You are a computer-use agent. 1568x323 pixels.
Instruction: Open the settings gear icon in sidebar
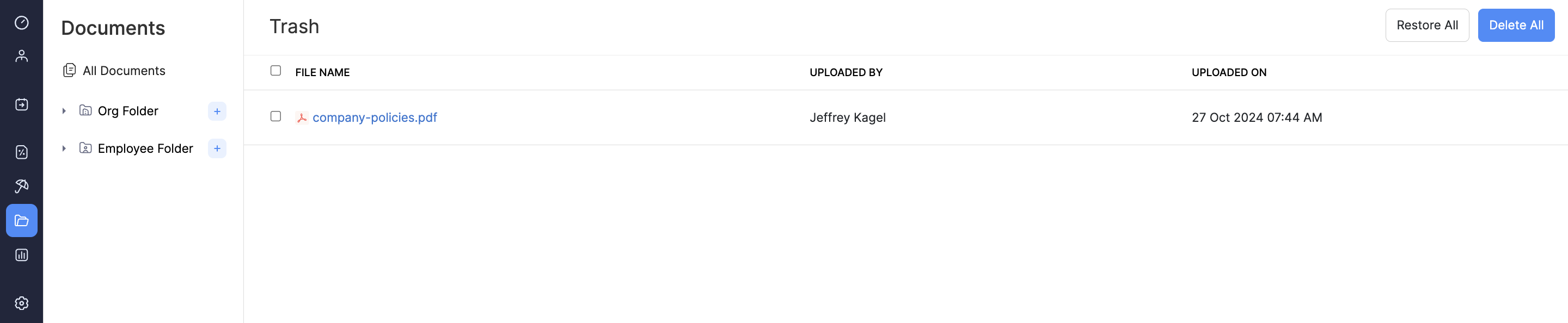pyautogui.click(x=21, y=303)
